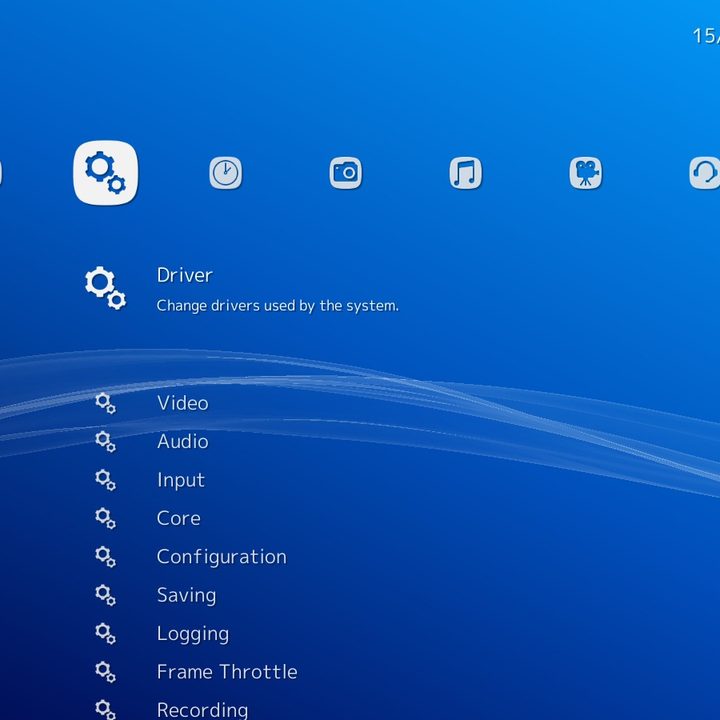Select the Settings gears tab icon

pyautogui.click(x=106, y=173)
